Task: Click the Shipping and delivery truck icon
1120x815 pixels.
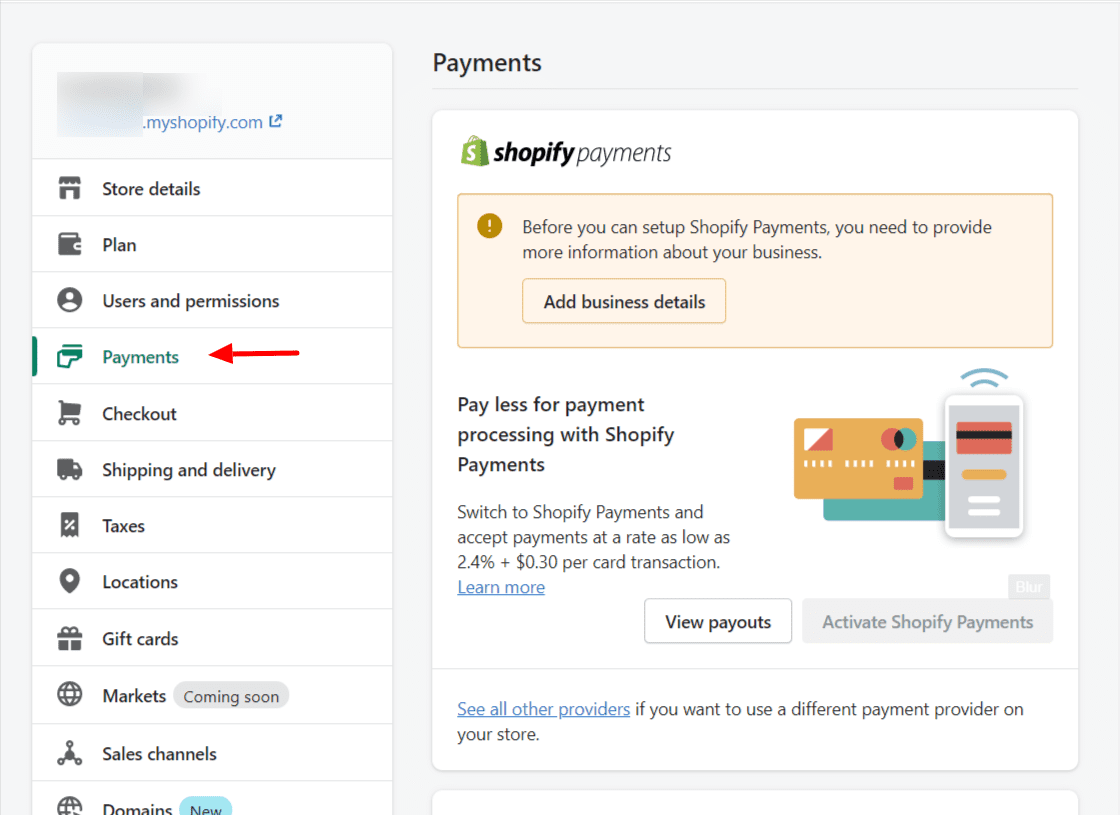Action: tap(69, 469)
